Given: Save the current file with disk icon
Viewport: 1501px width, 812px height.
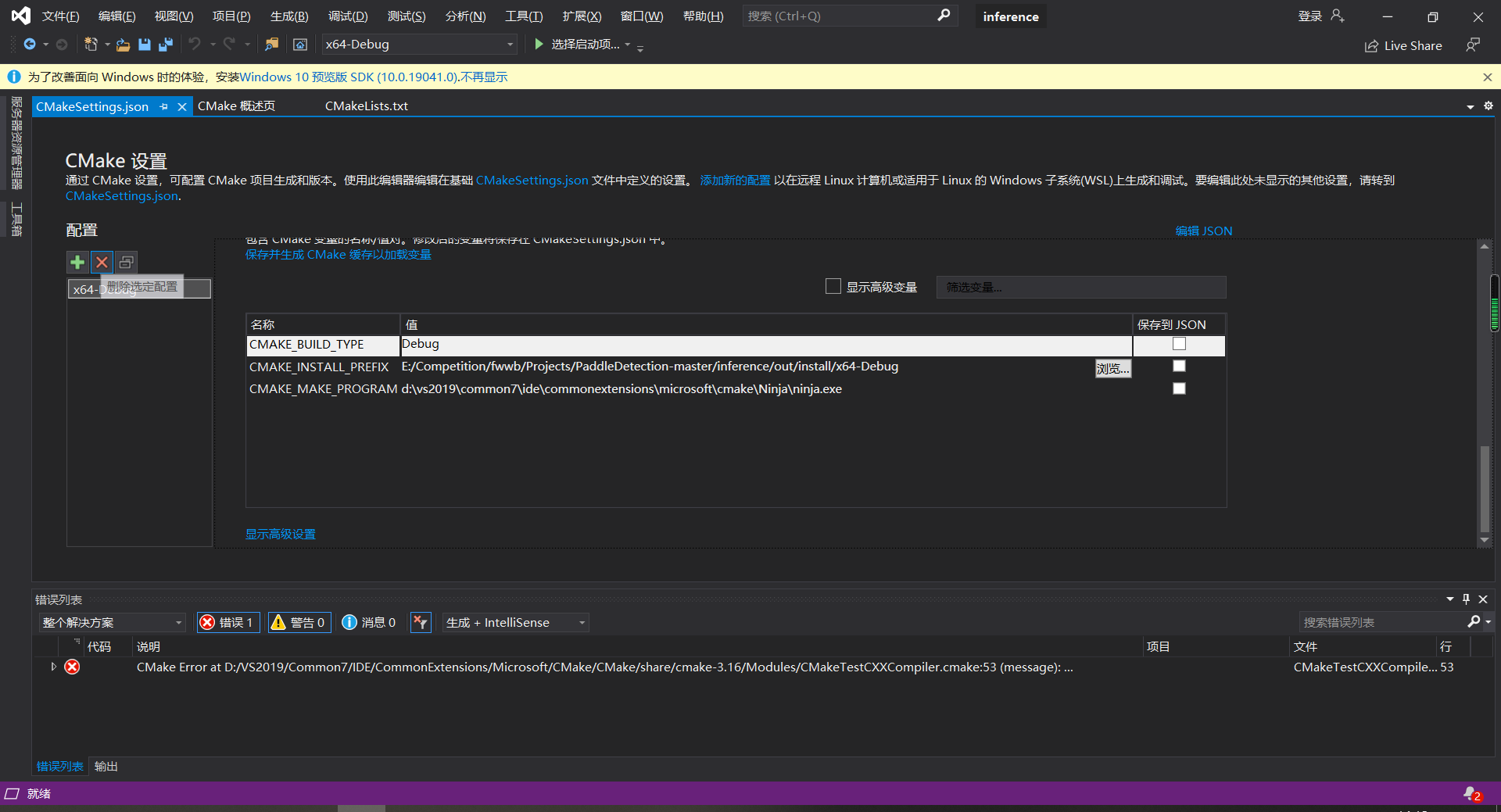Looking at the screenshot, I should point(144,45).
